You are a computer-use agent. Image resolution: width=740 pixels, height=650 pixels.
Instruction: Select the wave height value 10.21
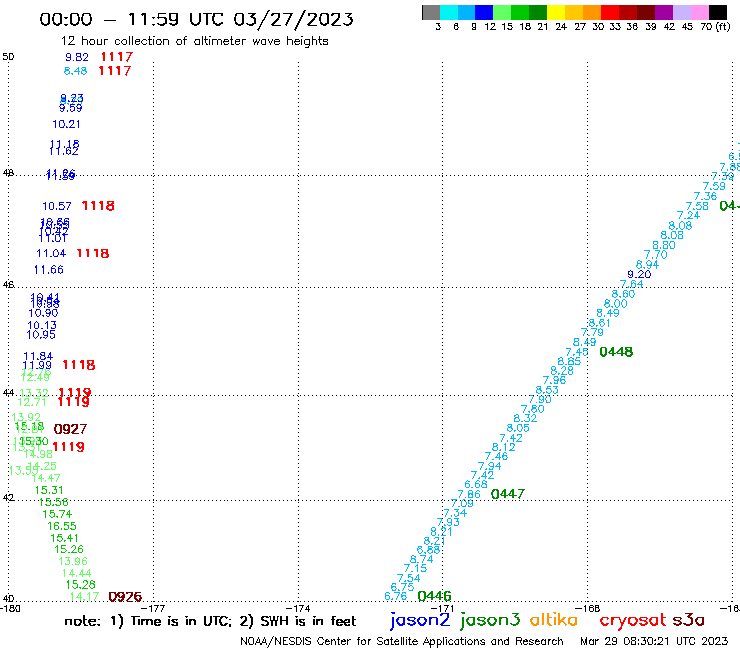(x=66, y=124)
